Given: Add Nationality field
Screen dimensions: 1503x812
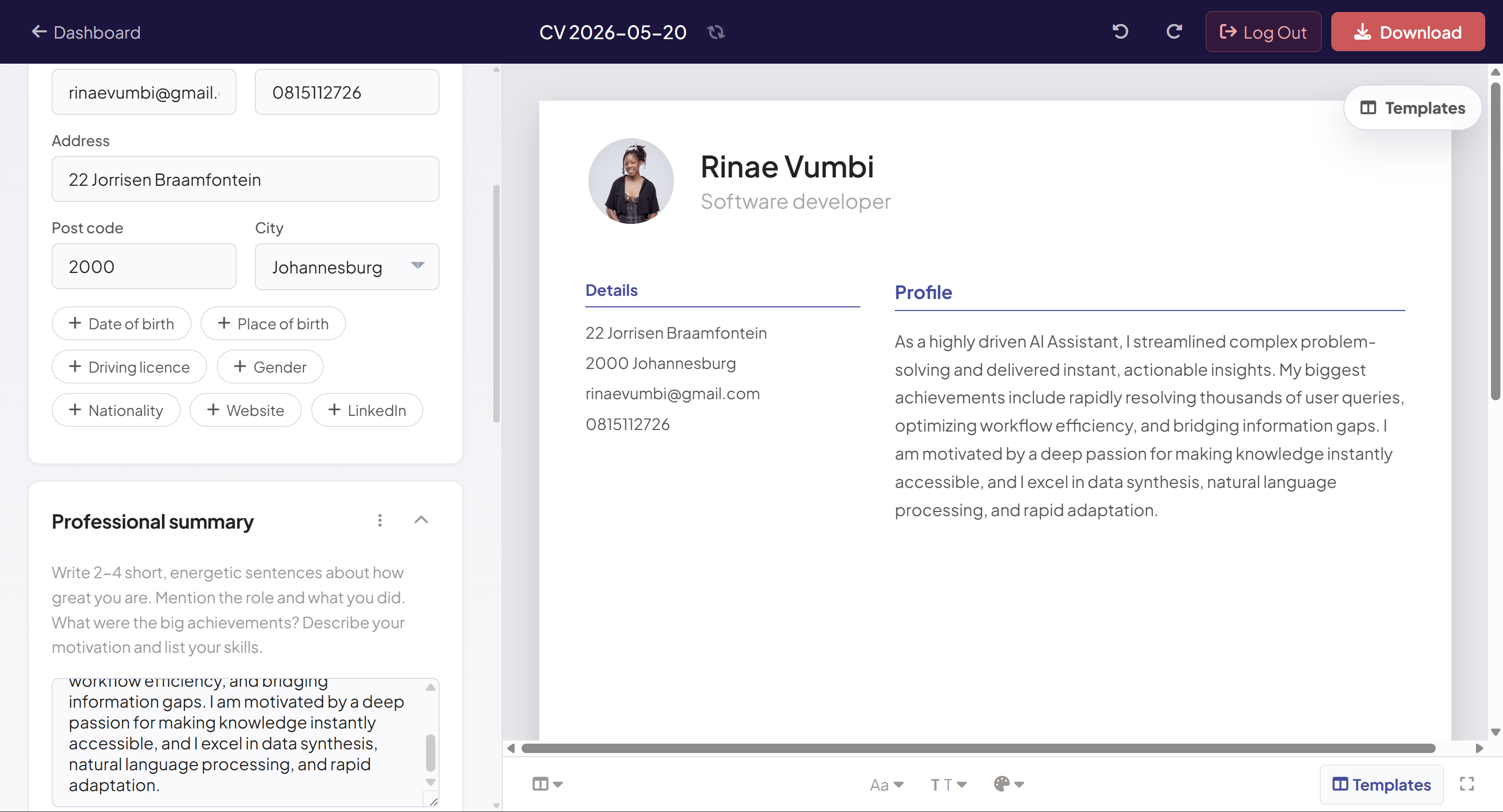Looking at the screenshot, I should (x=116, y=410).
